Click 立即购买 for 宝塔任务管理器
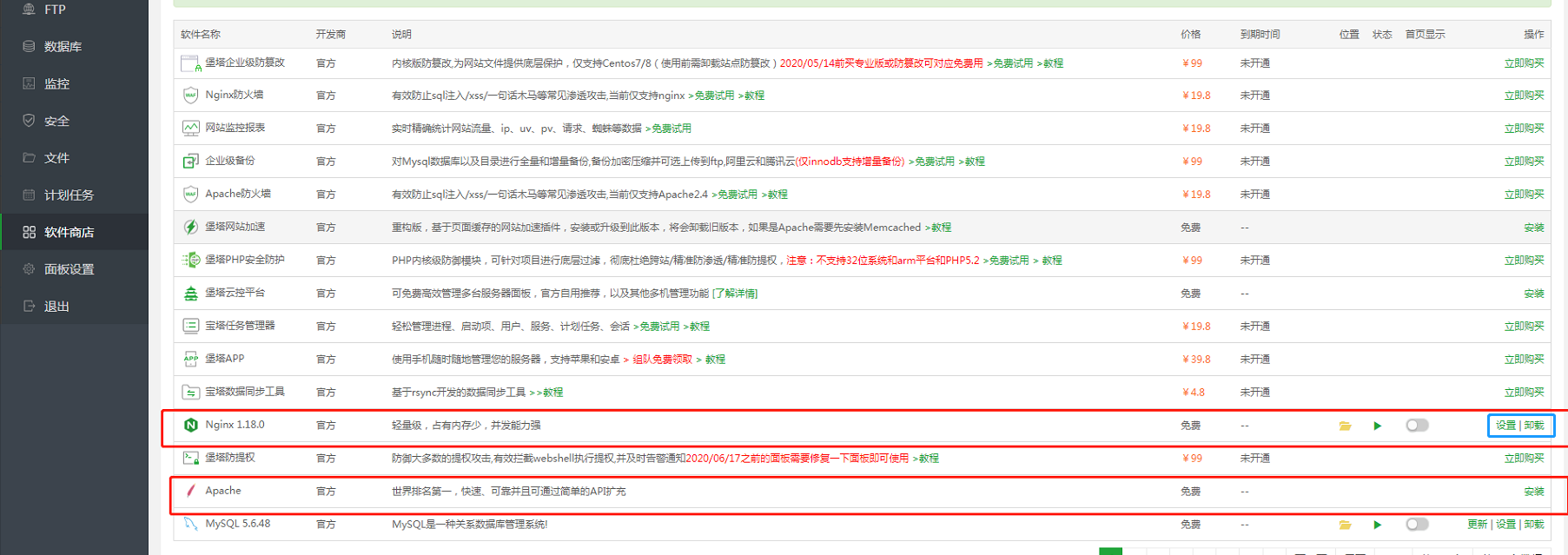The height and width of the screenshot is (555, 1568). [1524, 327]
